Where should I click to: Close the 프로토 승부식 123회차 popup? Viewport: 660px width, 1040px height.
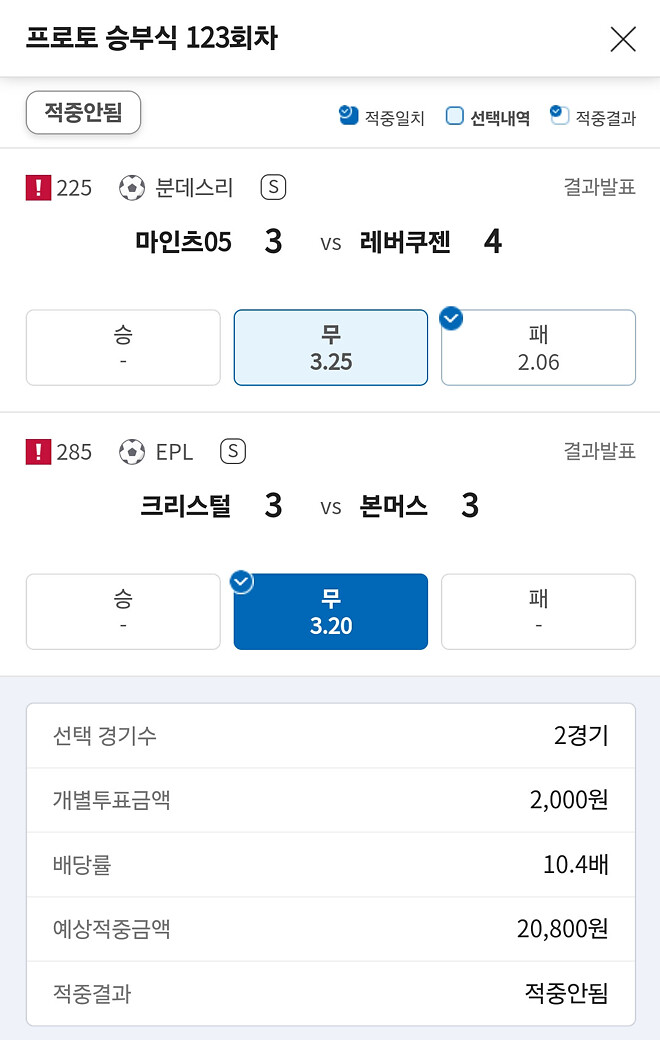623,39
